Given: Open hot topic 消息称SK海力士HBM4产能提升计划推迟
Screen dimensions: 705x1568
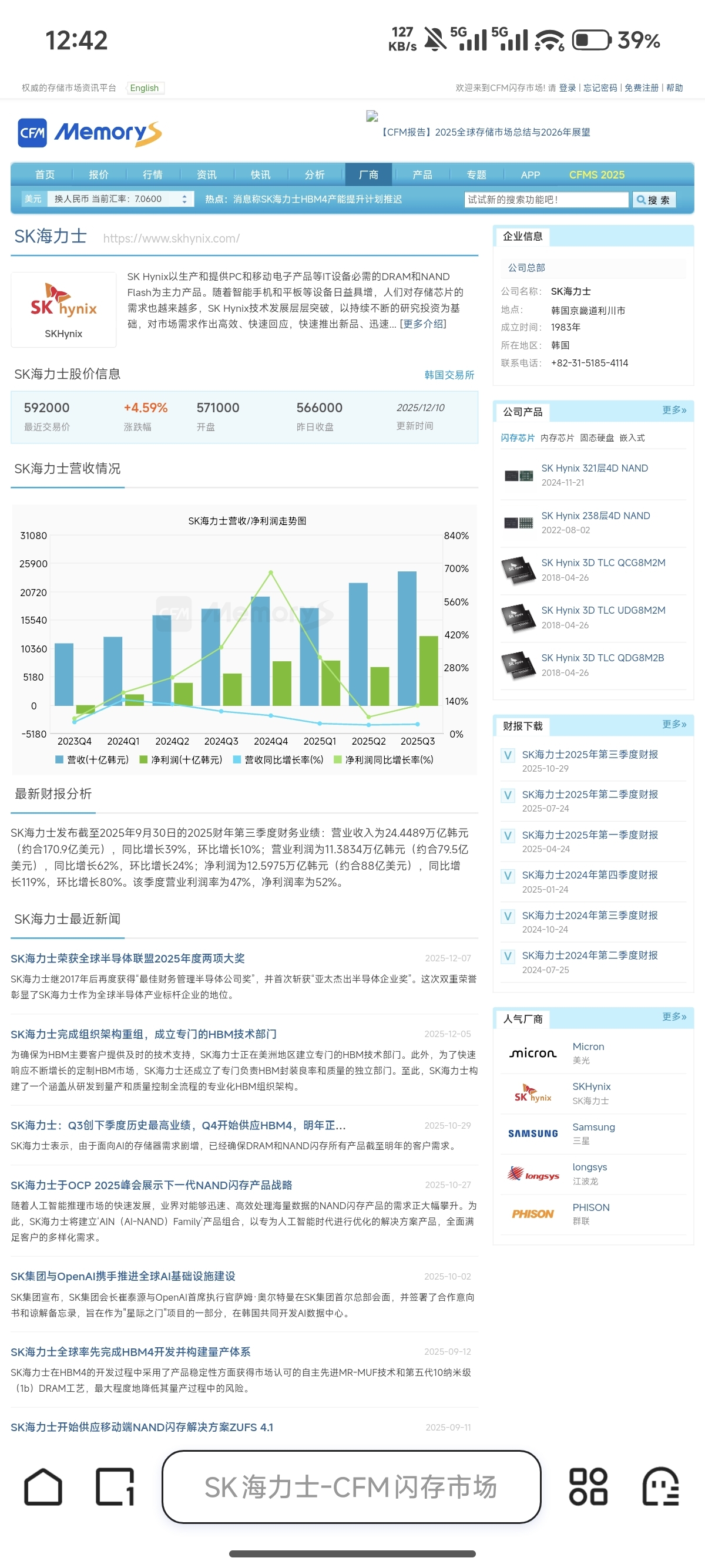Looking at the screenshot, I should pyautogui.click(x=317, y=199).
